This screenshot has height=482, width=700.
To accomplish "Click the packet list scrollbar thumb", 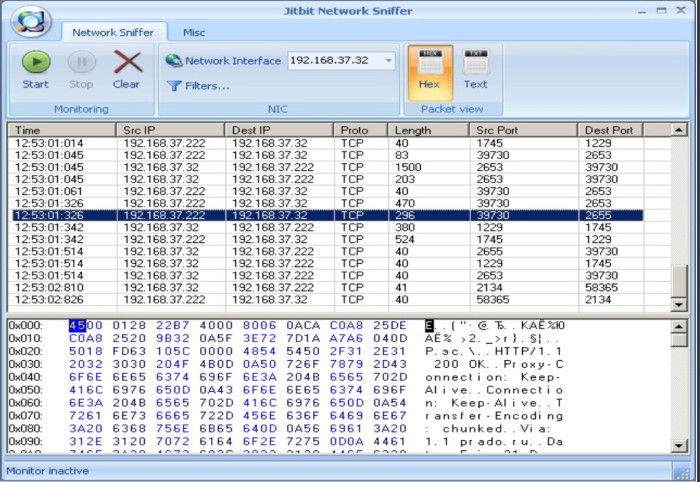I will 679,281.
